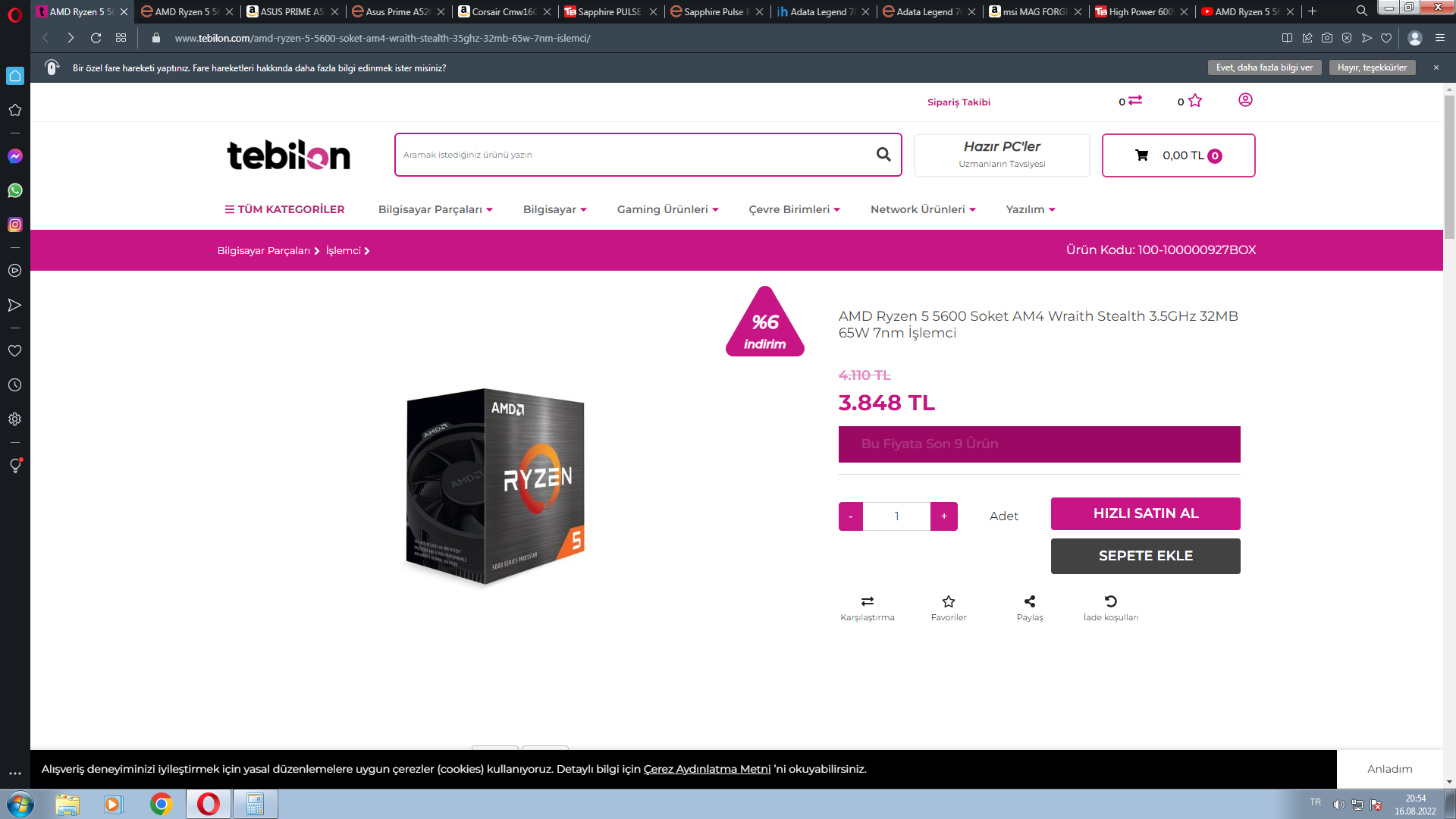Screen dimensions: 1456x819
Task: Click the product search input field
Action: pos(633,155)
